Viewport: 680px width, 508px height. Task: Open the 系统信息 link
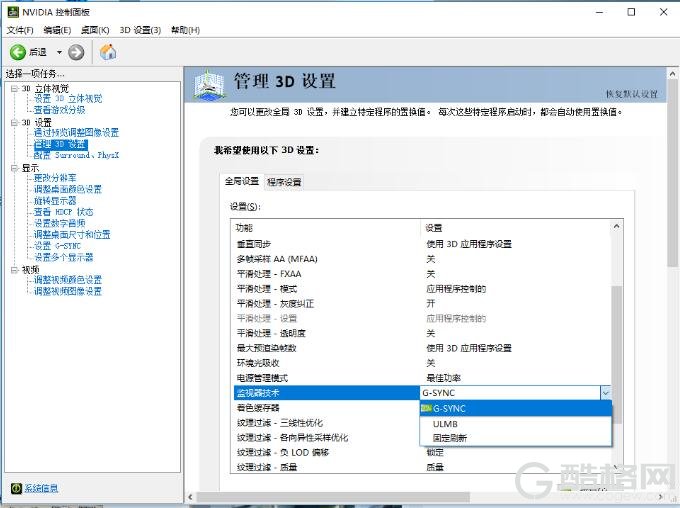(x=41, y=488)
